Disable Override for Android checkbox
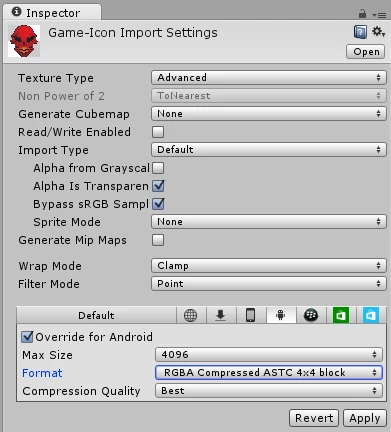The width and height of the screenshot is (391, 432). coord(27,337)
